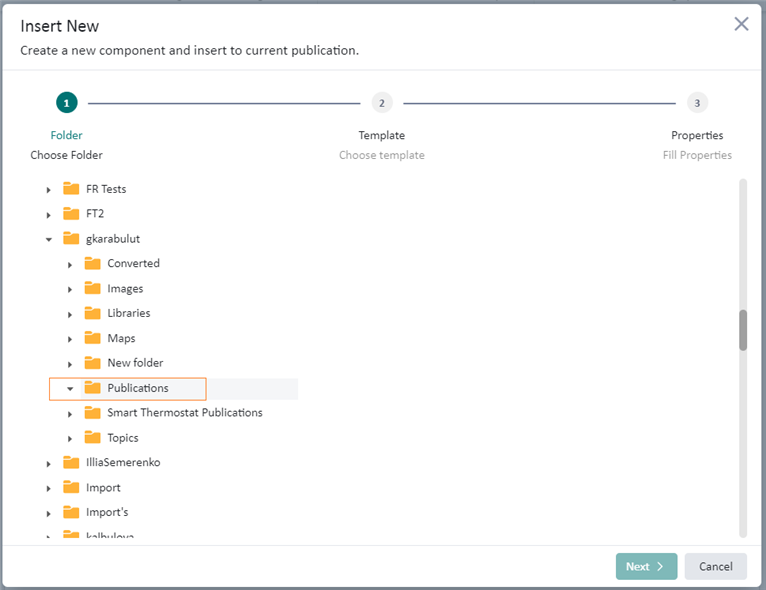Select the gkarabulut folder name

coord(113,239)
